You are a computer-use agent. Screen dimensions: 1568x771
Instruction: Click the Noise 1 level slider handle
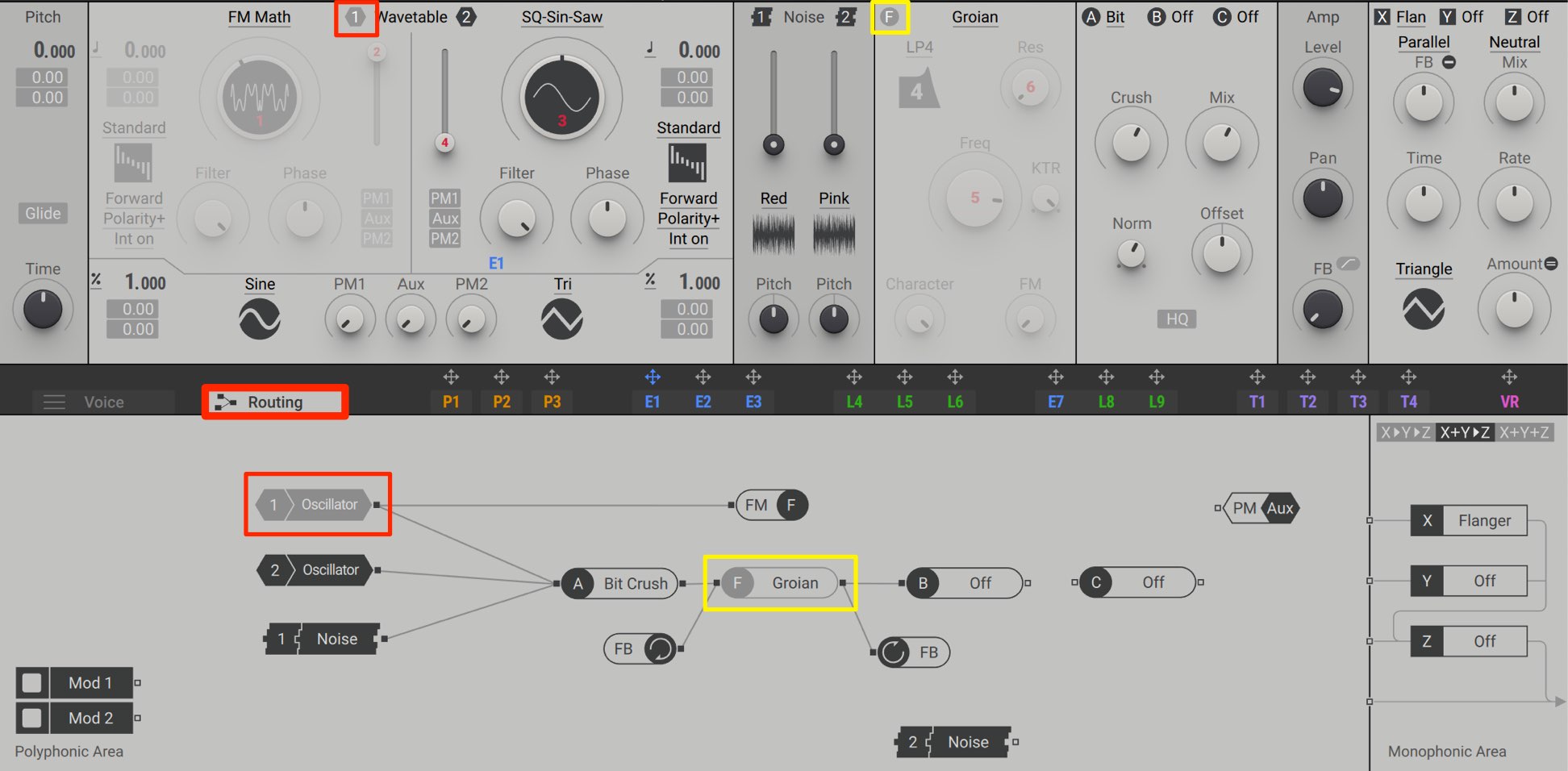[x=774, y=145]
